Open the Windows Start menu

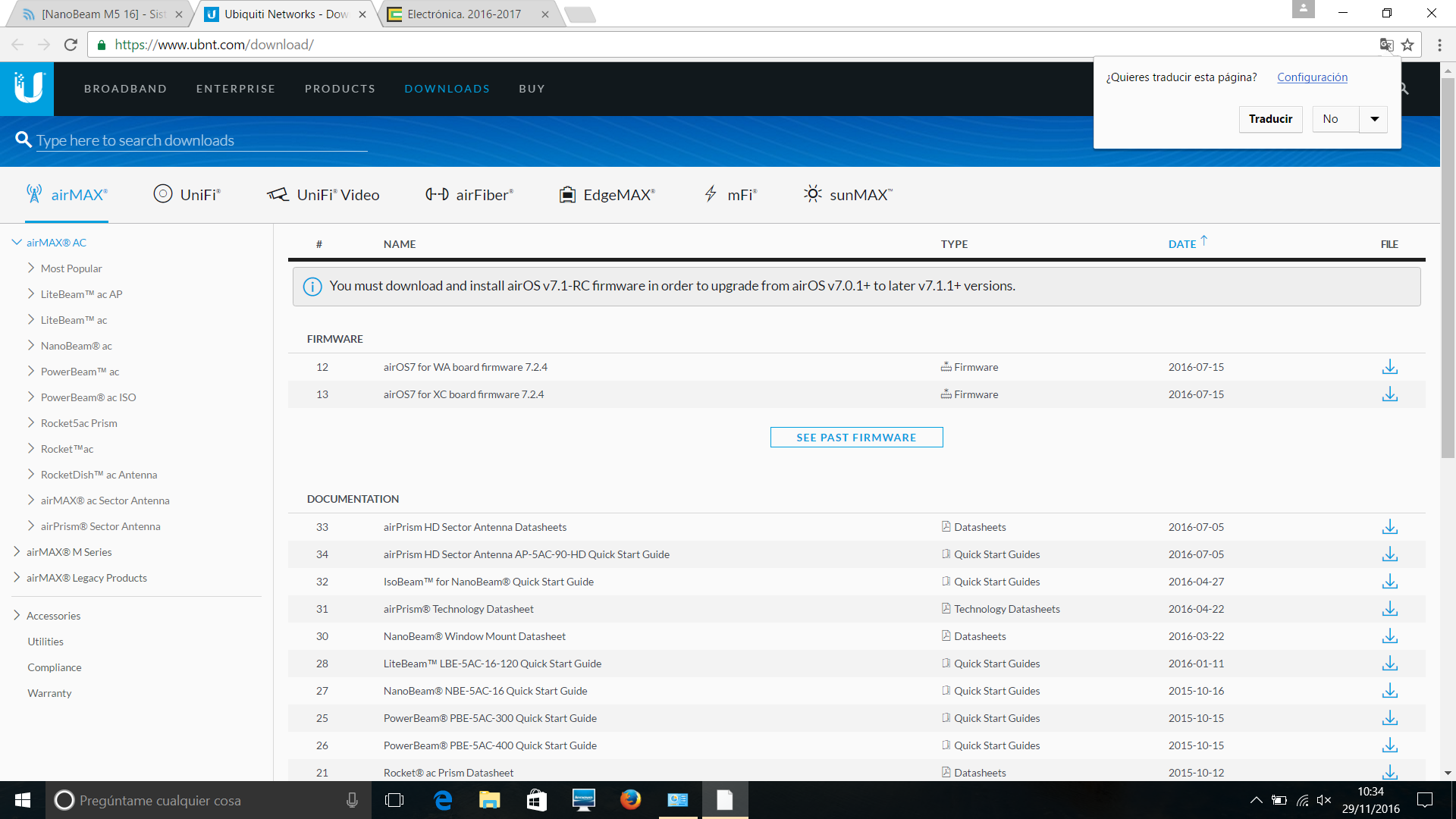[x=23, y=800]
